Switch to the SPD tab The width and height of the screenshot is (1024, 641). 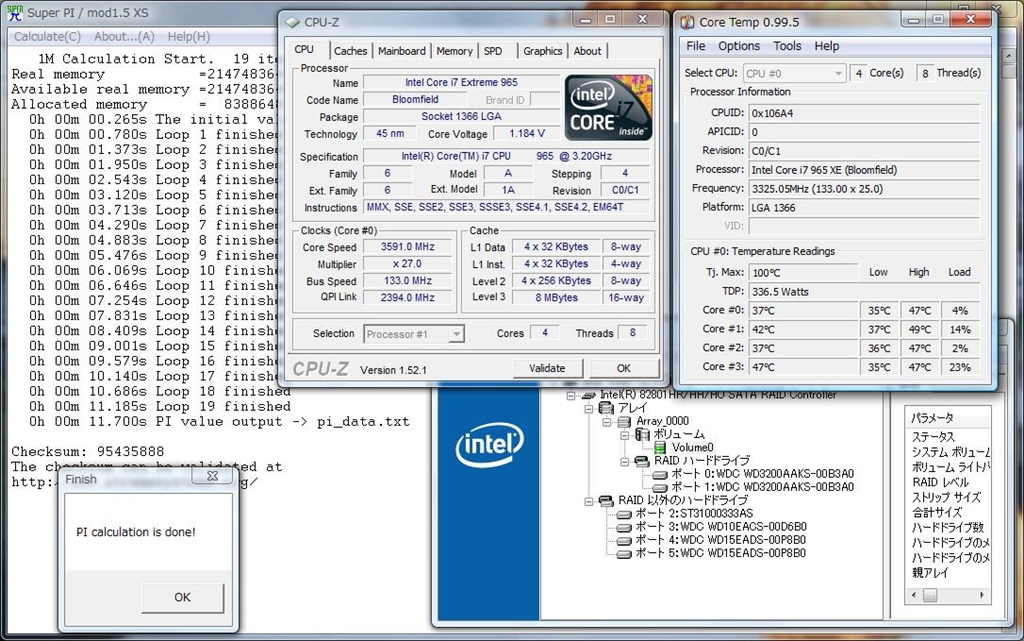[x=493, y=51]
